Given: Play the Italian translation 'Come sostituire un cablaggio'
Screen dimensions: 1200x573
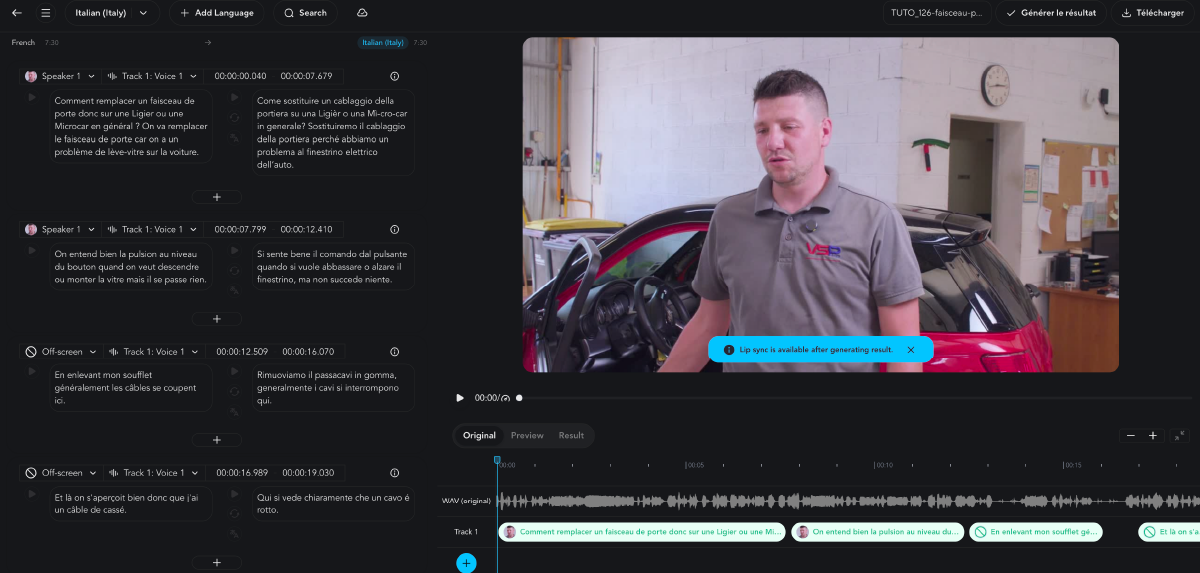Looking at the screenshot, I should pyautogui.click(x=234, y=98).
